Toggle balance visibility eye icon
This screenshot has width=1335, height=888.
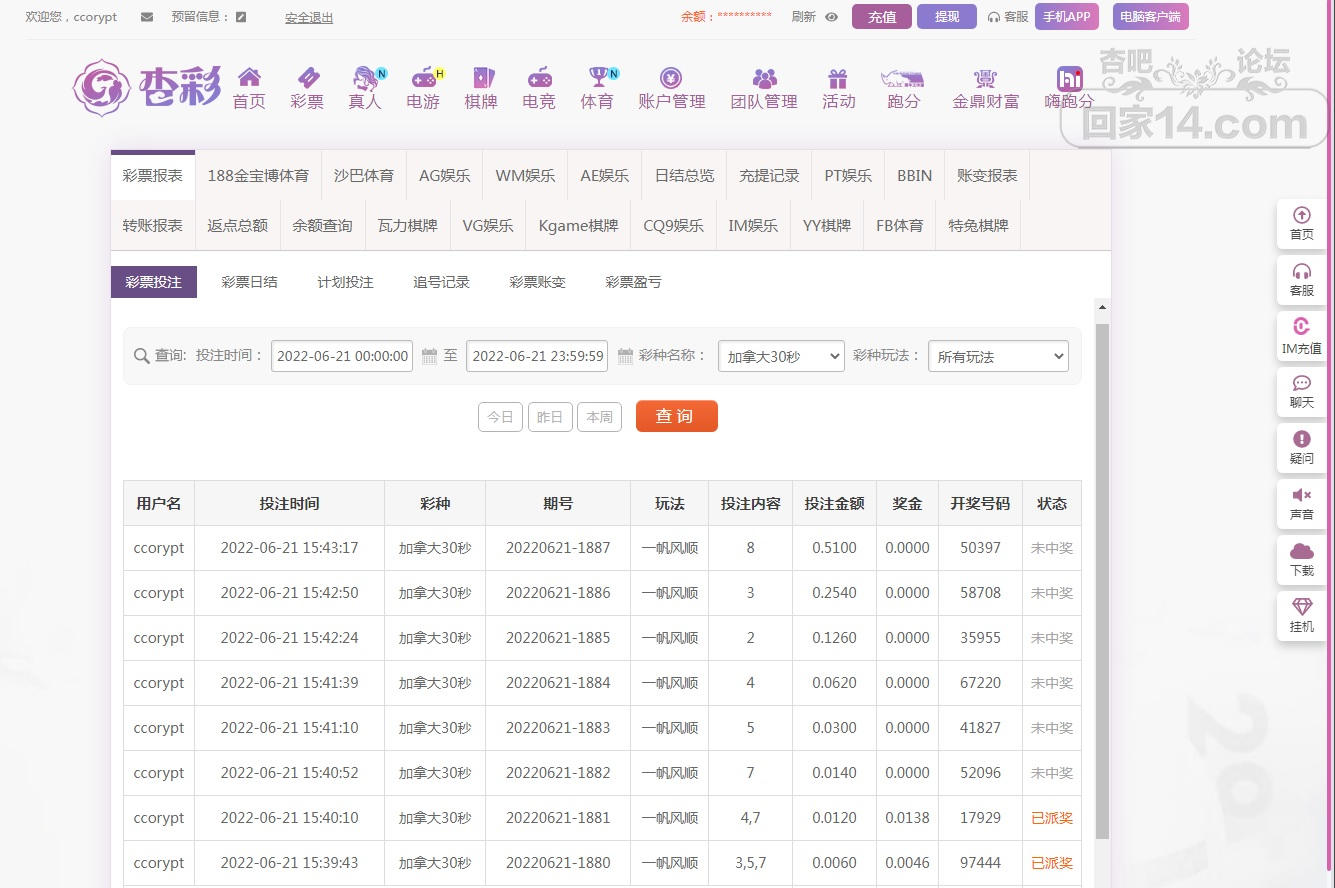pyautogui.click(x=831, y=17)
